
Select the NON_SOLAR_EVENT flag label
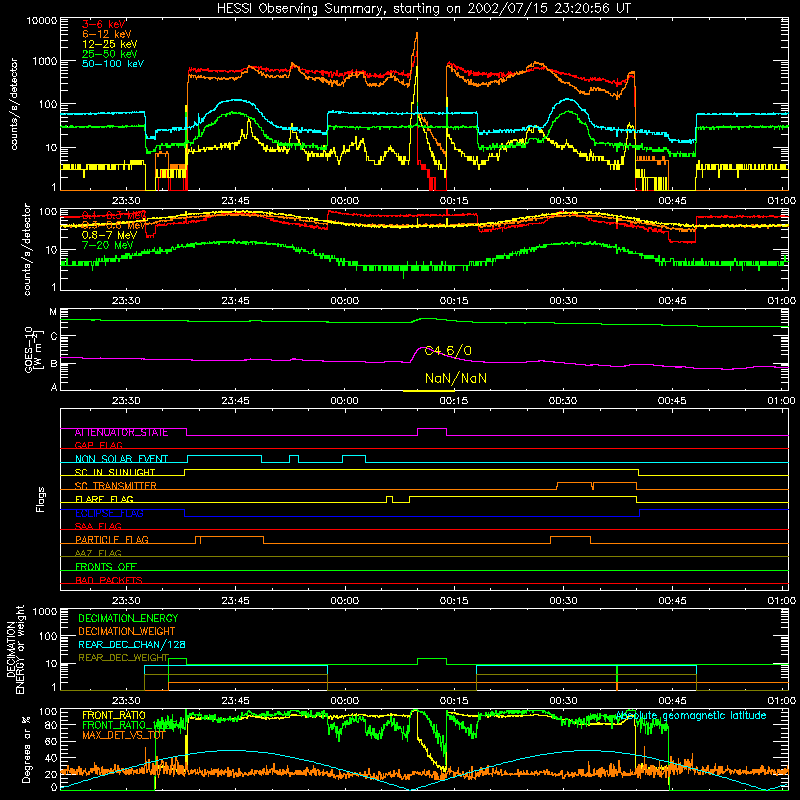tap(121, 459)
